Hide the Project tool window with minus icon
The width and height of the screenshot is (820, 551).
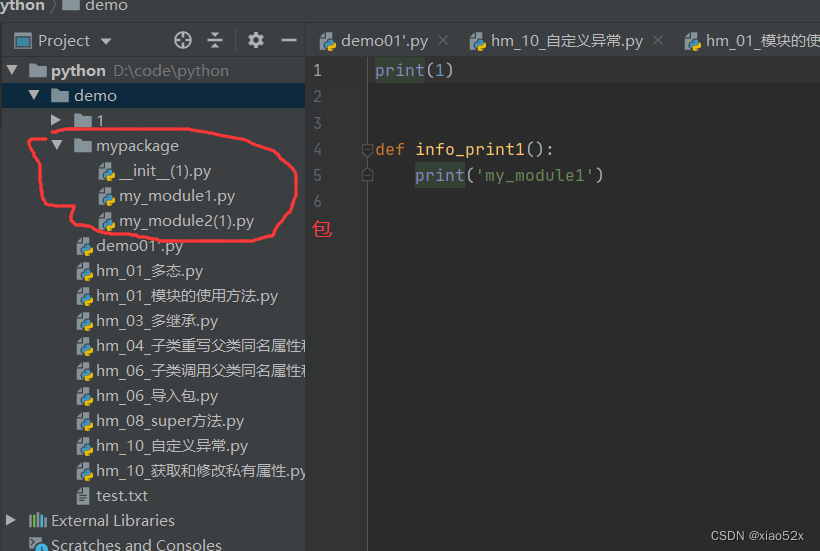click(x=289, y=40)
